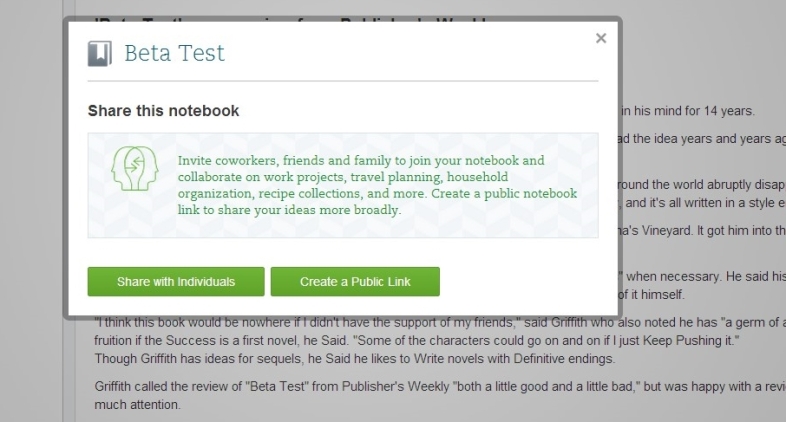
Task: Click the much attention text
Action: pos(137,404)
